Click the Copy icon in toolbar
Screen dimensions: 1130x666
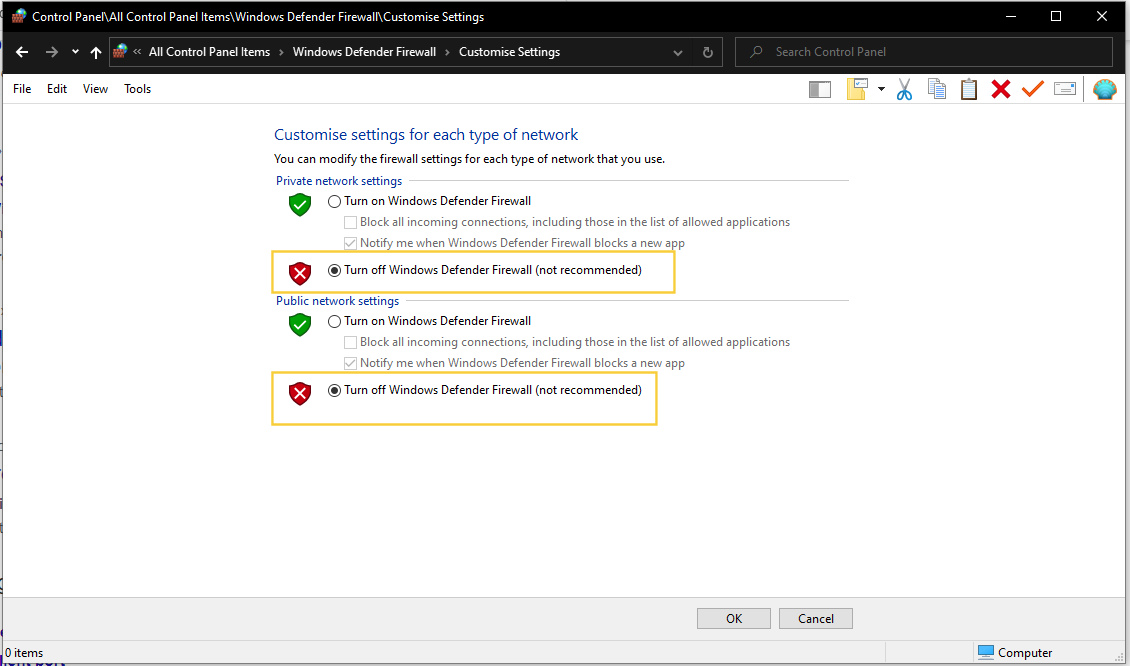[x=937, y=90]
